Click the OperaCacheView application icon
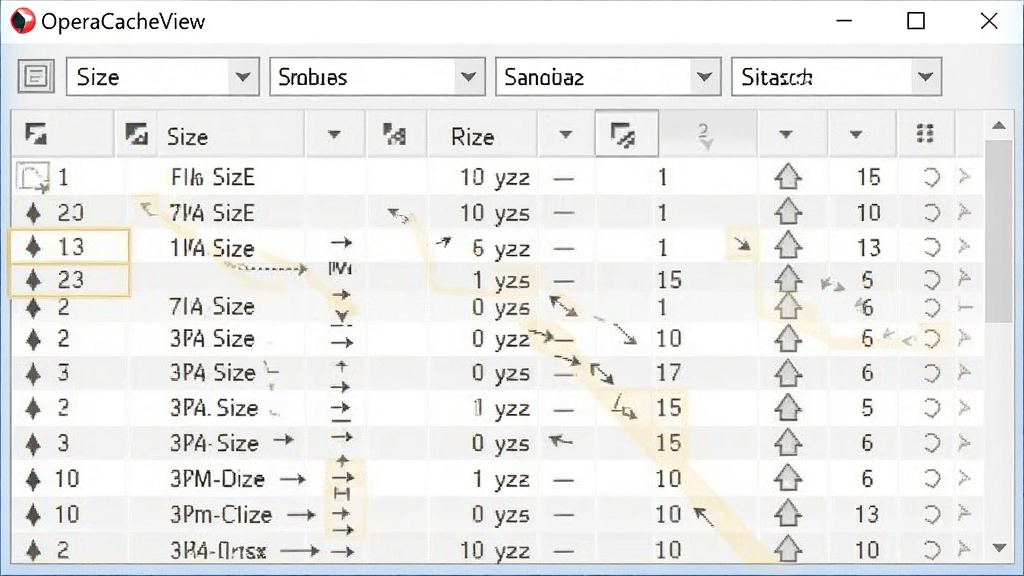The width and height of the screenshot is (1024, 576). 22,21
